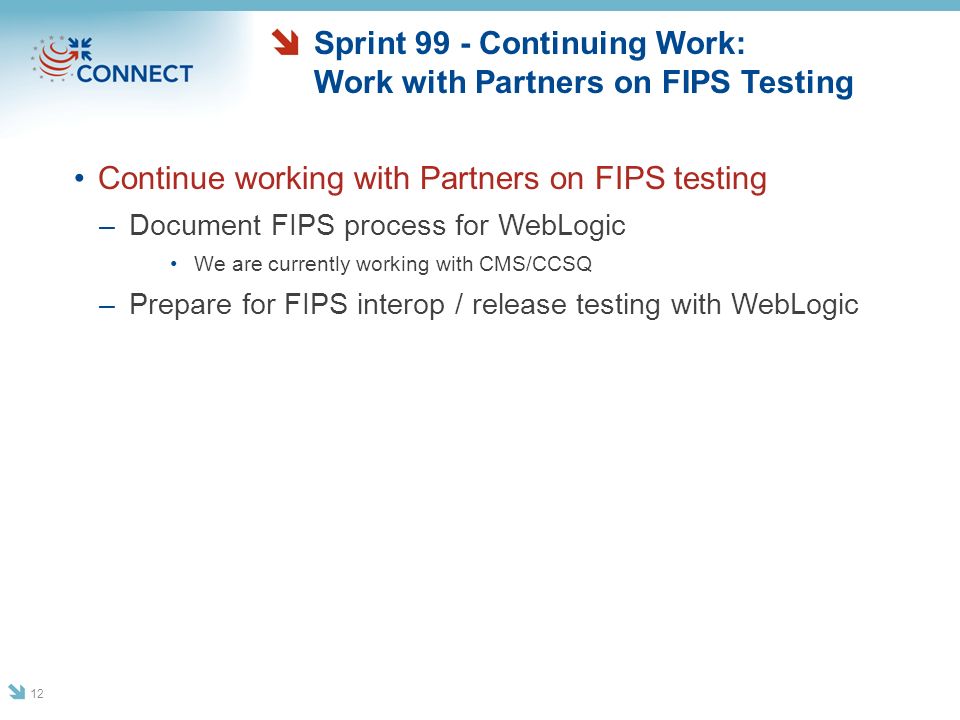960x720 pixels.
Task: Click the blue bullet dot before 'Continue working'
Action: tap(80, 178)
